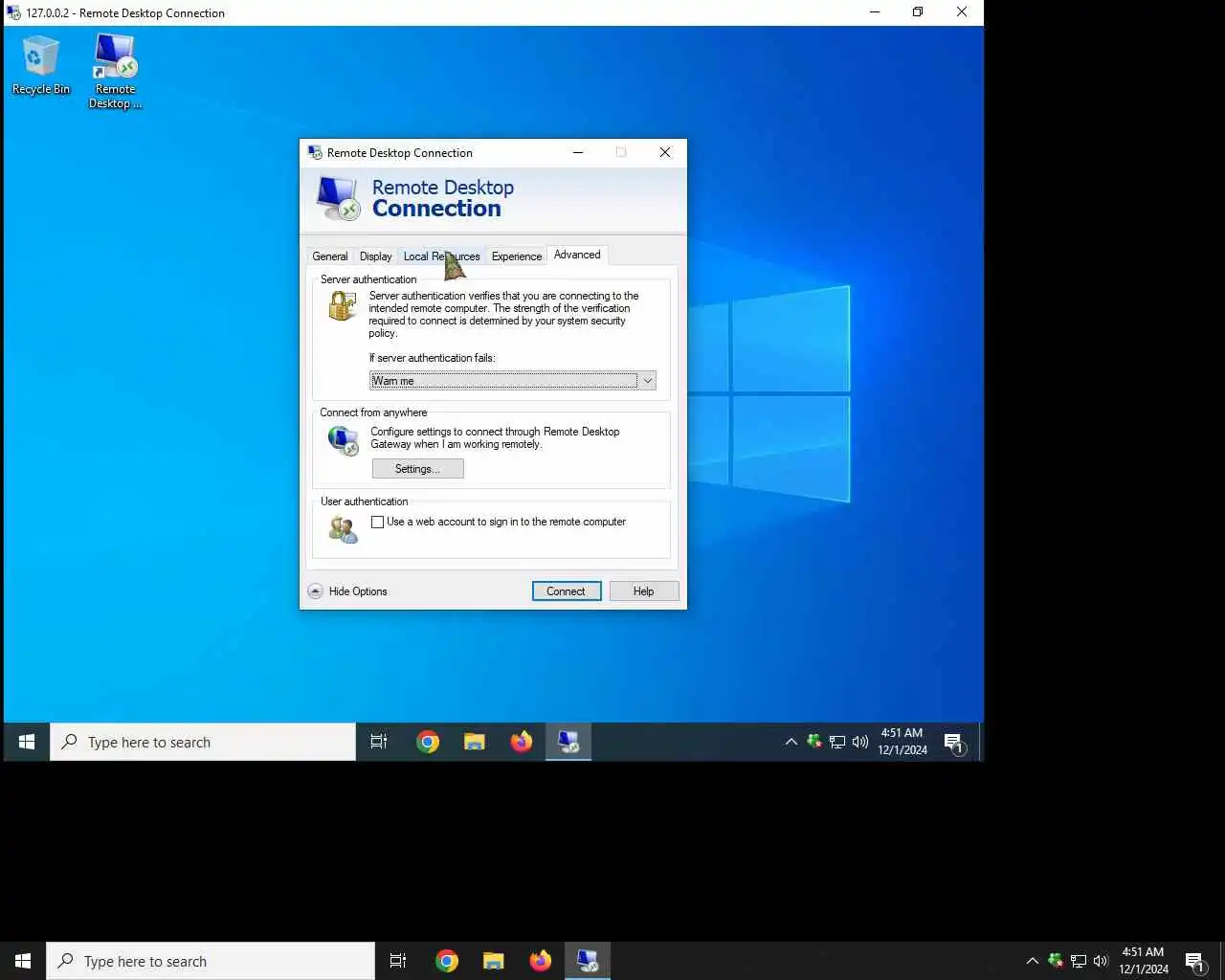
Task: Switch to the Display tab
Action: tap(375, 256)
